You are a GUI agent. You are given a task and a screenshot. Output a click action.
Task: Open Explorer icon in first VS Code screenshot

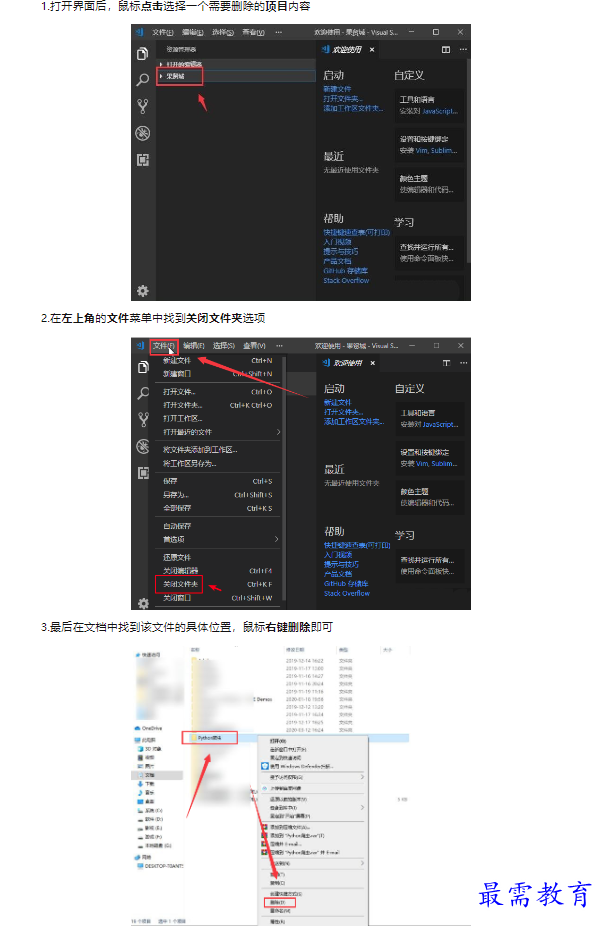pyautogui.click(x=142, y=54)
